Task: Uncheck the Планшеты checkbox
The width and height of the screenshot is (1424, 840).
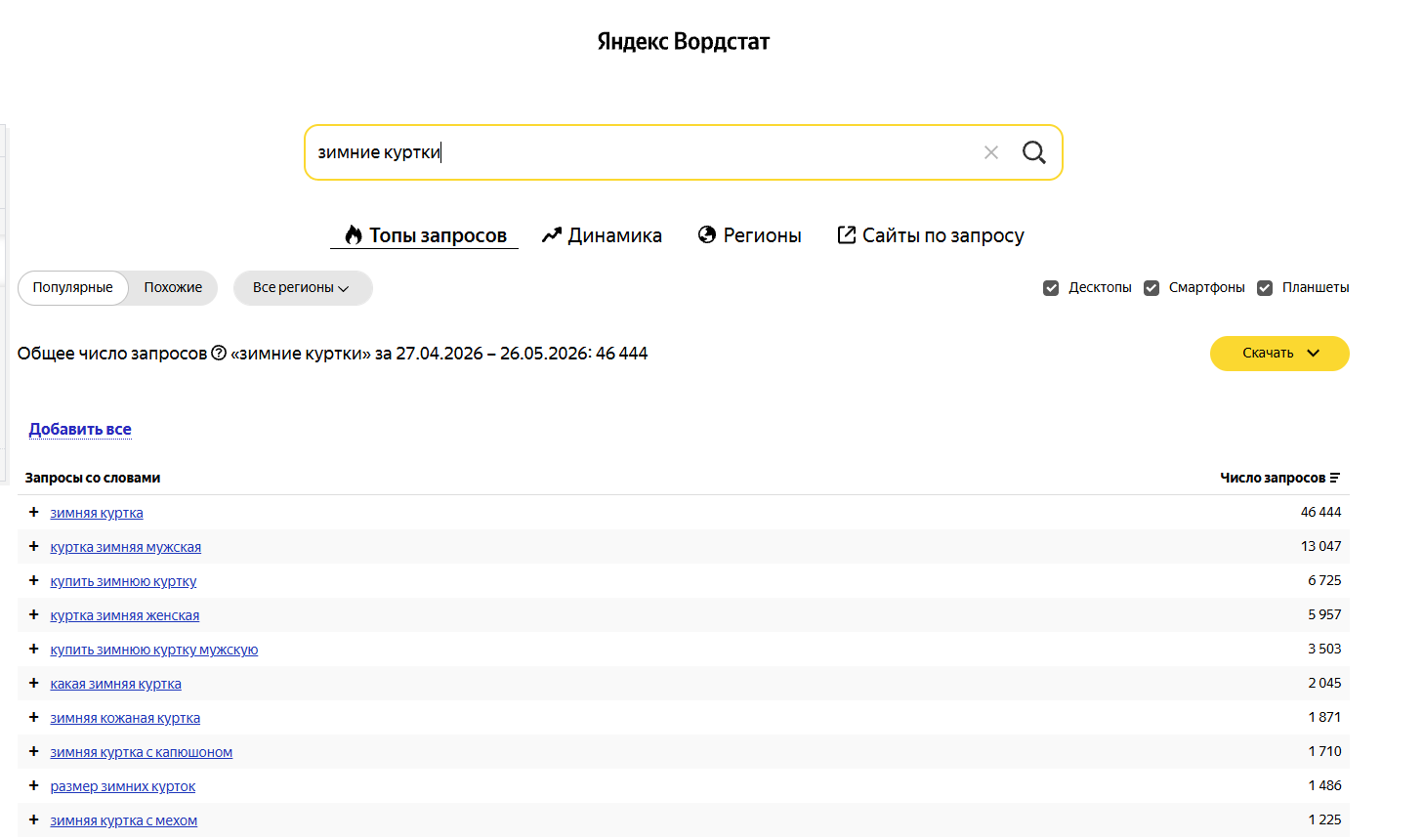Action: pos(1265,288)
